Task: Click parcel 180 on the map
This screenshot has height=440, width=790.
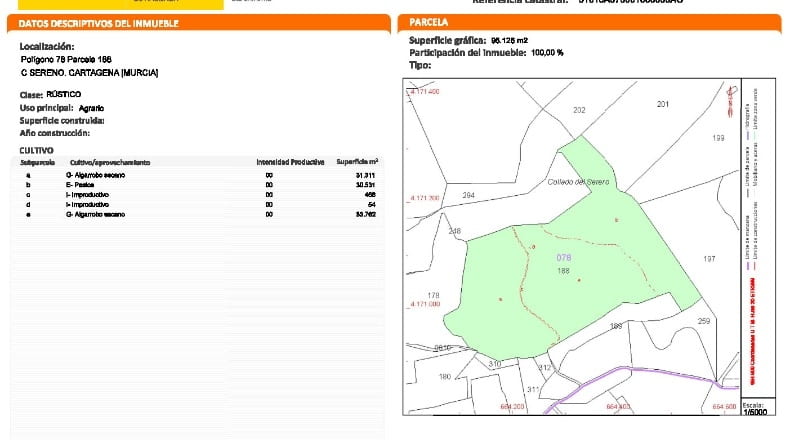Action: pyautogui.click(x=445, y=376)
